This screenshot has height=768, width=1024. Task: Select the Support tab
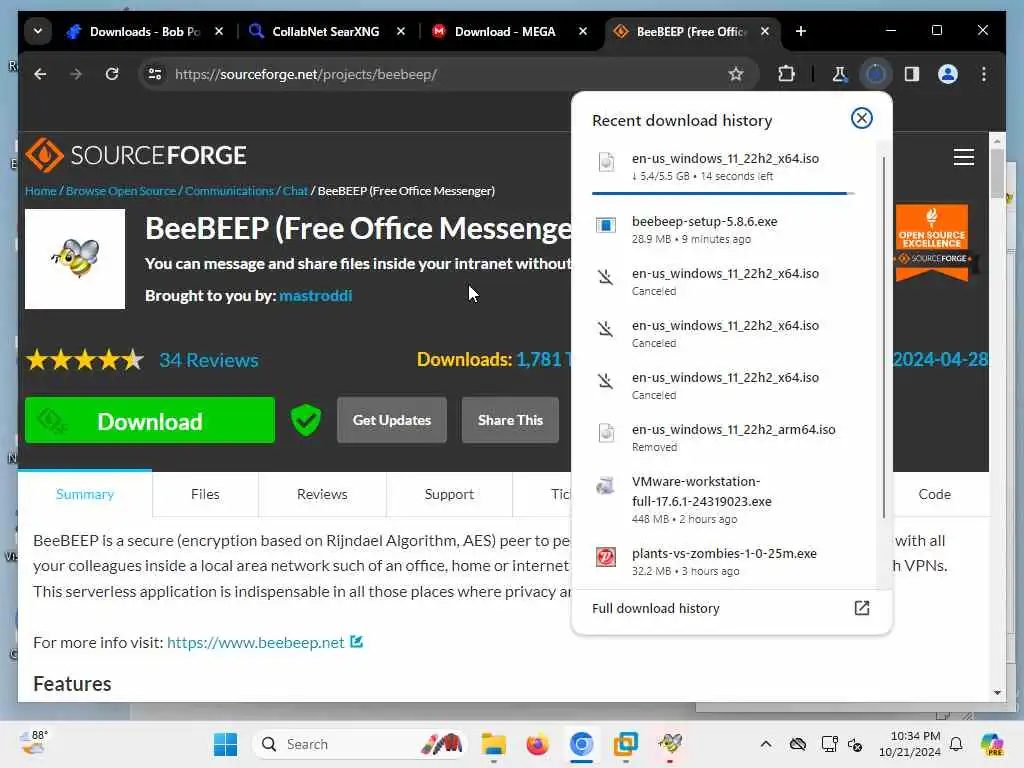449,494
